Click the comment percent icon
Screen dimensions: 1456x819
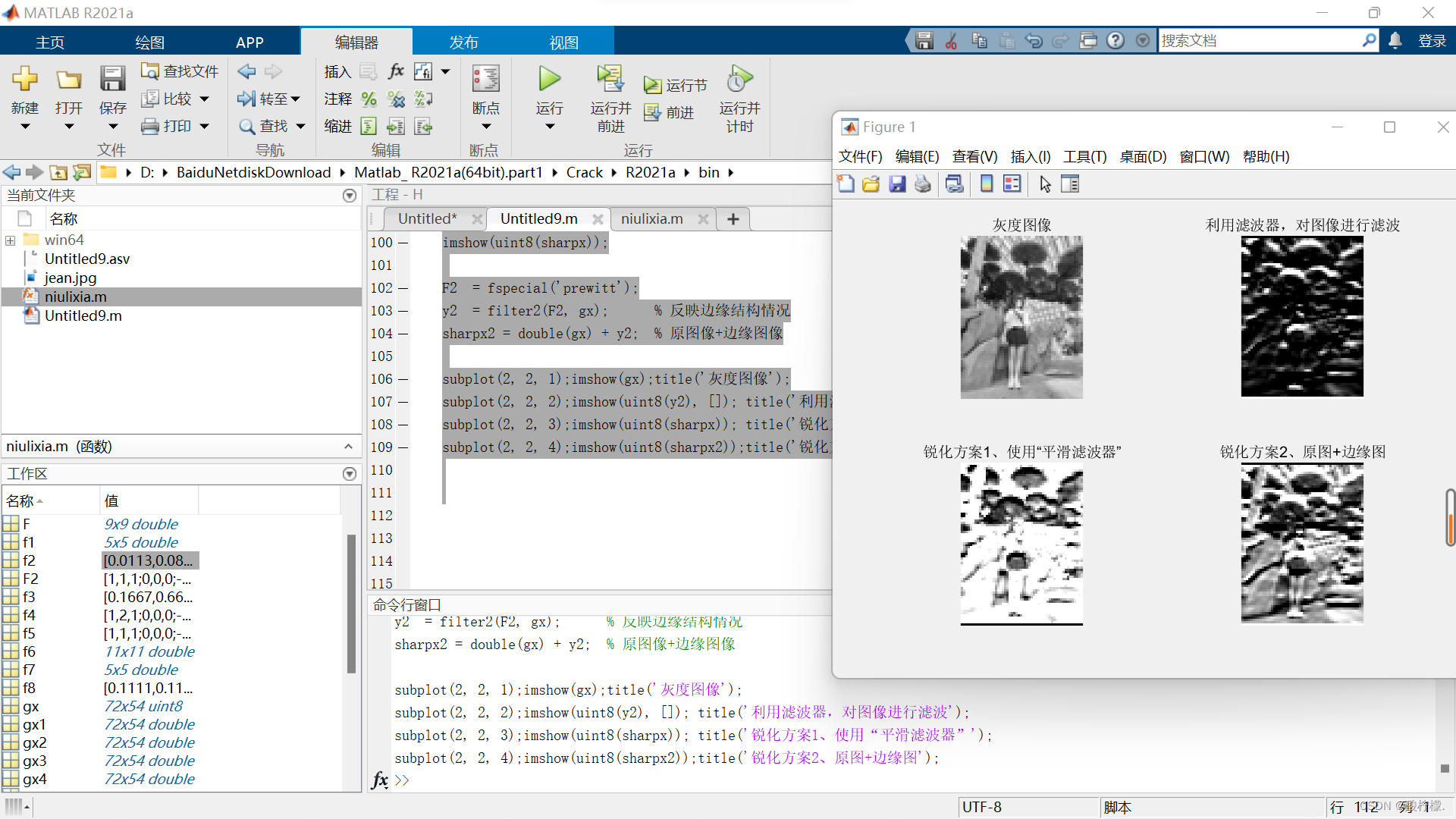click(369, 99)
